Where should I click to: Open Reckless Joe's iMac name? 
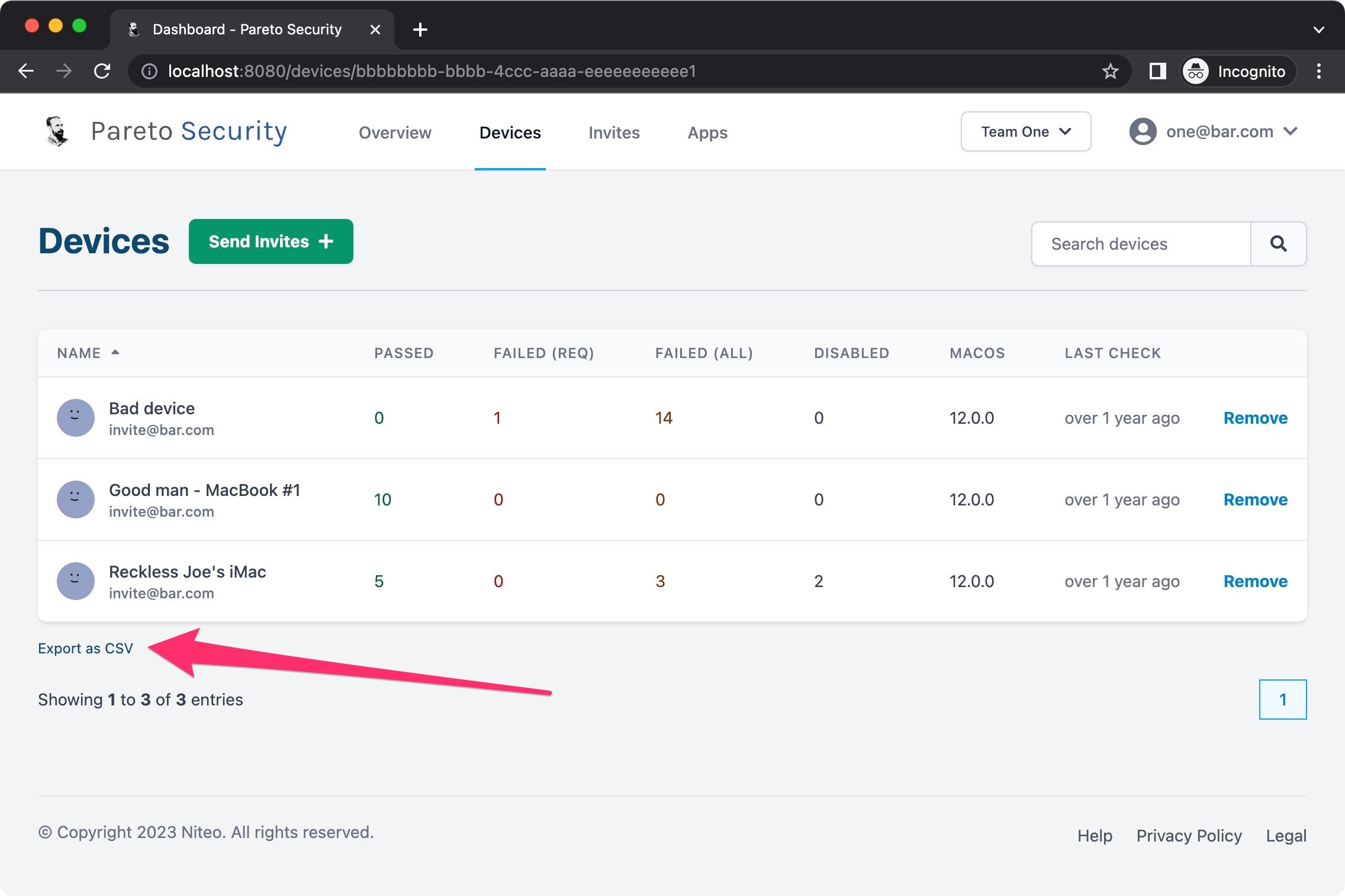point(187,572)
